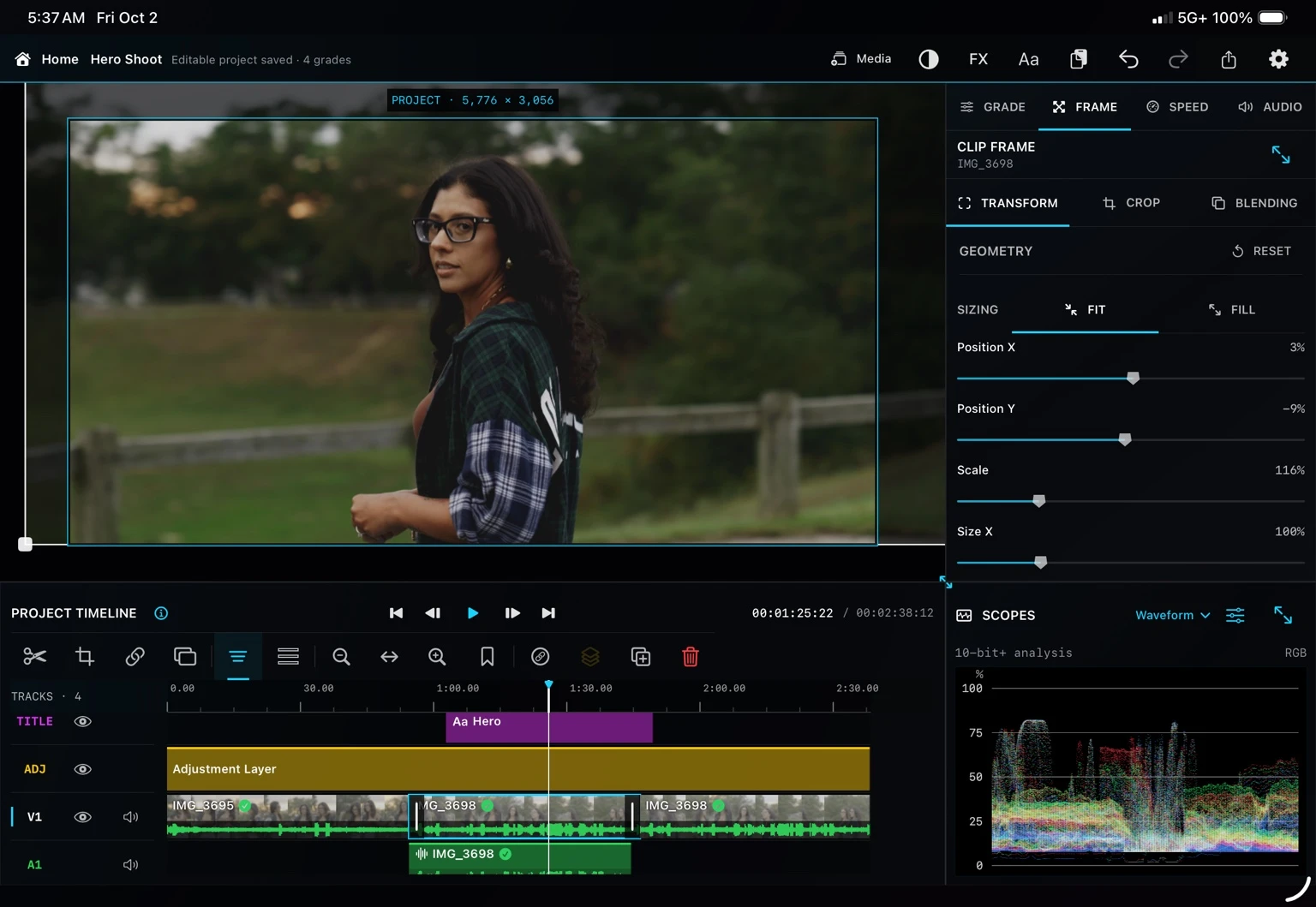1316x907 pixels.
Task: Redo the last action
Action: tap(1179, 59)
